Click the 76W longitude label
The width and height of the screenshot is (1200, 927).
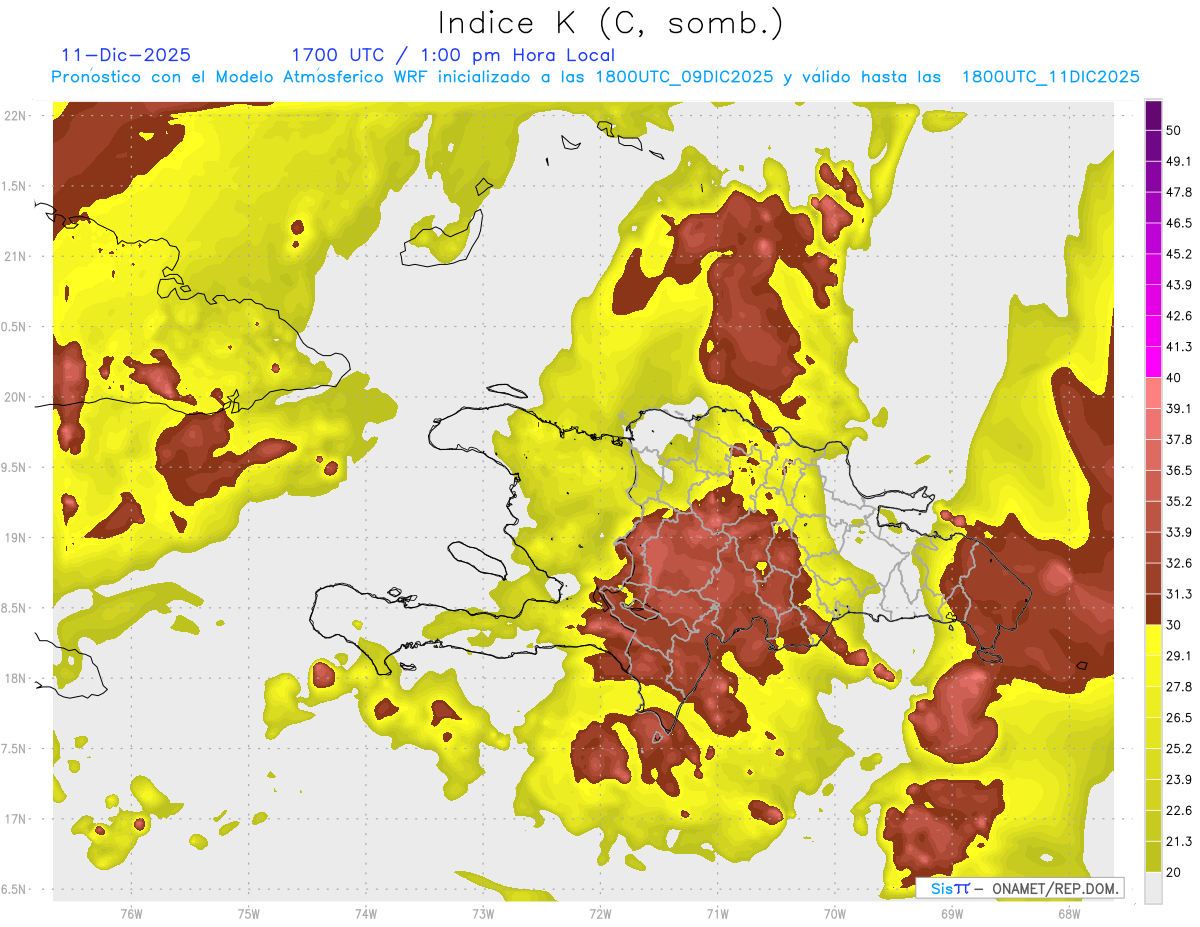131,913
